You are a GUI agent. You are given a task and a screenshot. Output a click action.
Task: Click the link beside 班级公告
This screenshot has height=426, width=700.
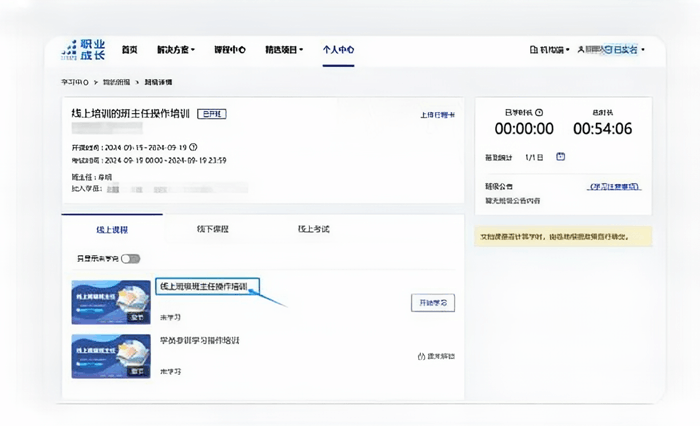pos(612,186)
